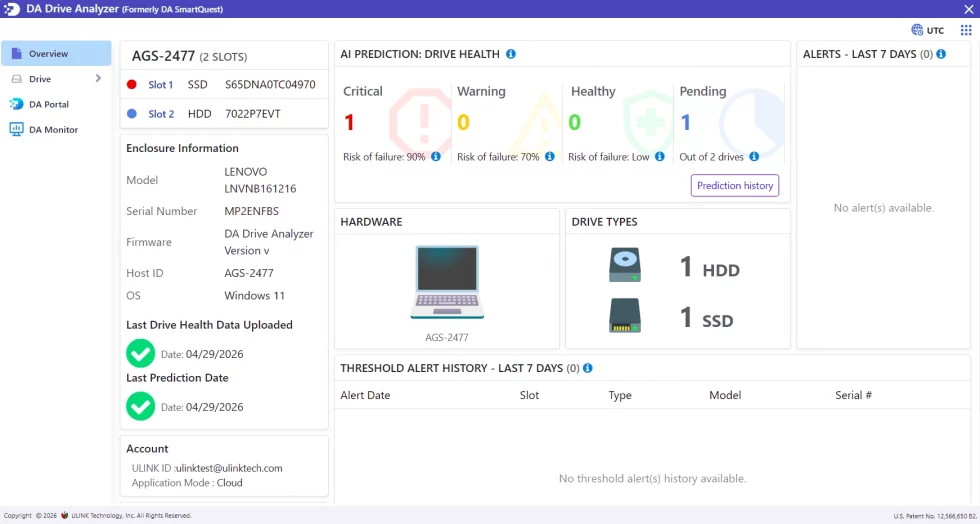Open info for AI Prediction Drive Health
Screen dimensions: 980x524
pos(511,54)
